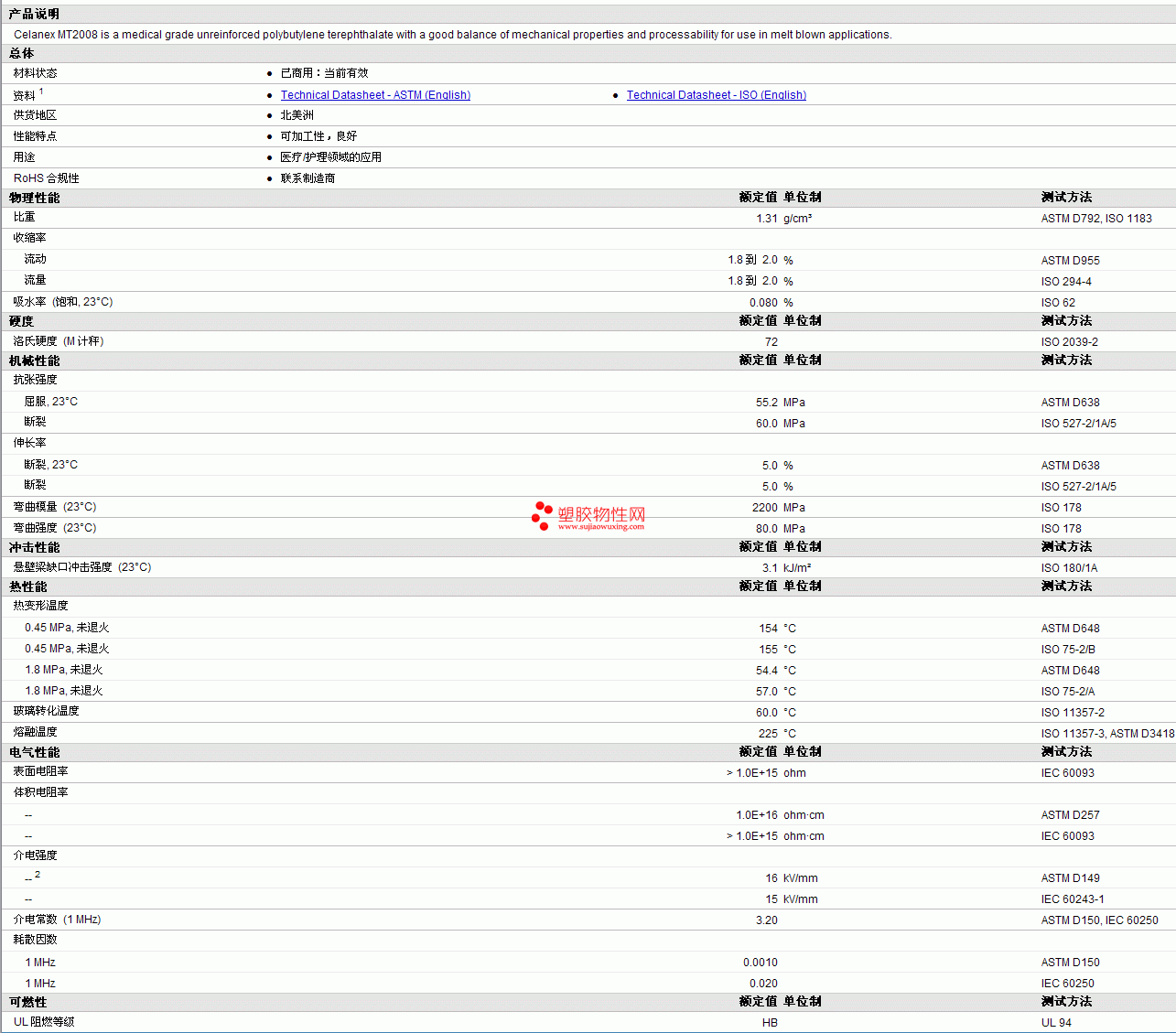Image resolution: width=1176 pixels, height=1033 pixels.
Task: Click the 介电常数 (1 MHz) row label
Action: click(x=57, y=920)
